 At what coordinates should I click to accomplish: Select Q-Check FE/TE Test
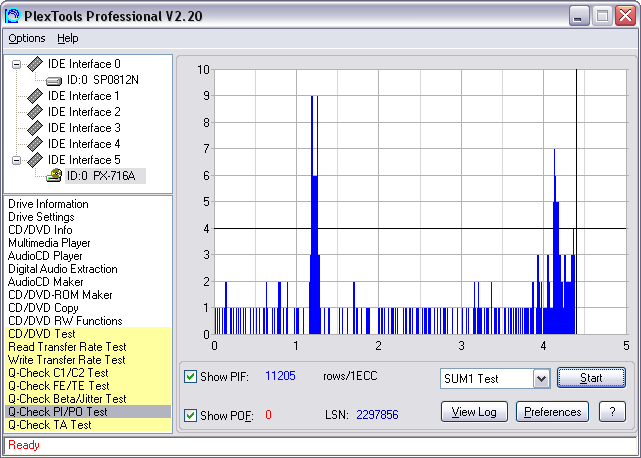coord(88,386)
